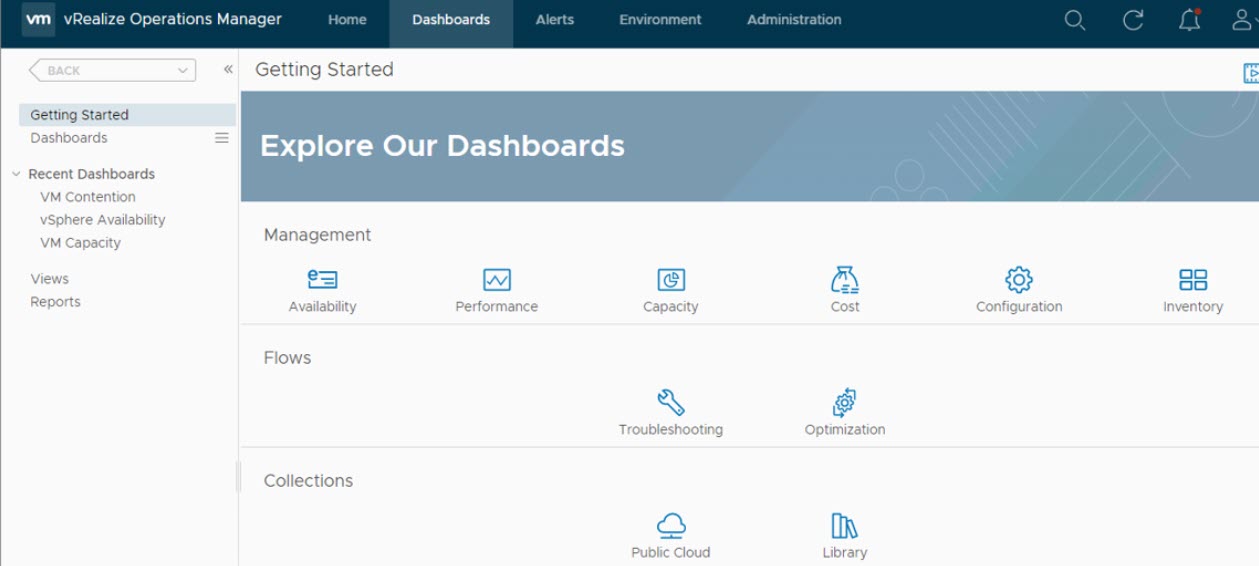Open the Availability dashboard icon
Viewport: 1259px width, 566px height.
click(322, 280)
